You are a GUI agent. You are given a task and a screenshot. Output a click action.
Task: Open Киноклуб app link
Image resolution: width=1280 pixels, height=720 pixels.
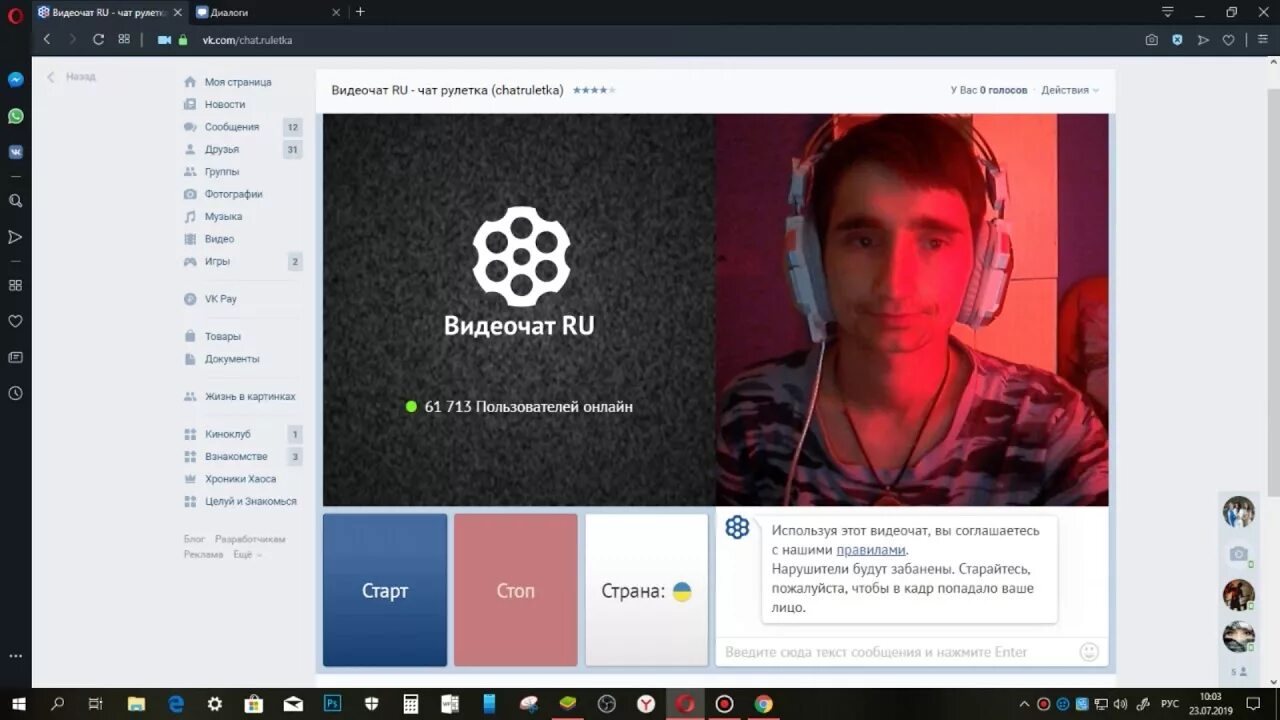pyautogui.click(x=227, y=434)
